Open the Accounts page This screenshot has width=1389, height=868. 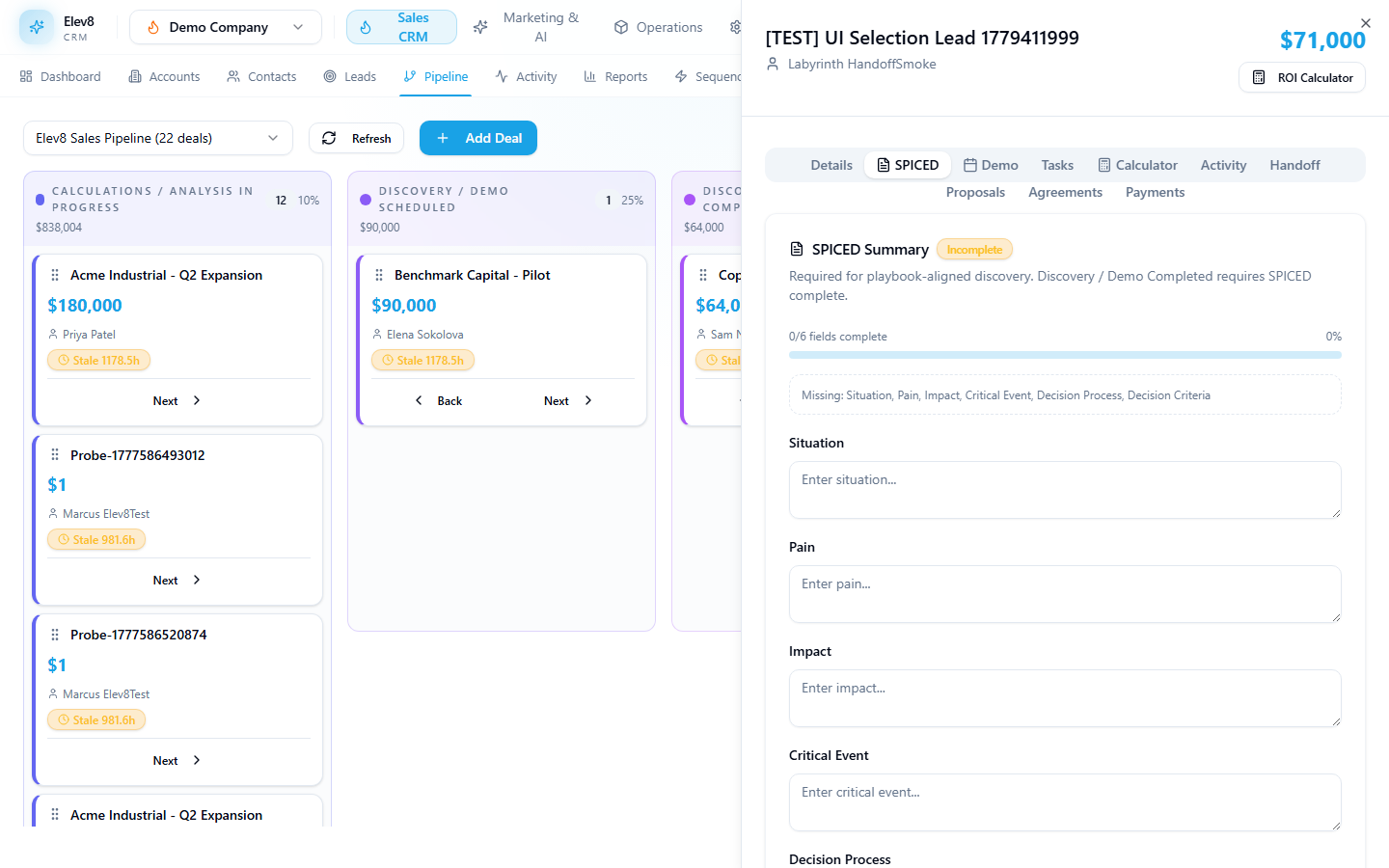165,76
